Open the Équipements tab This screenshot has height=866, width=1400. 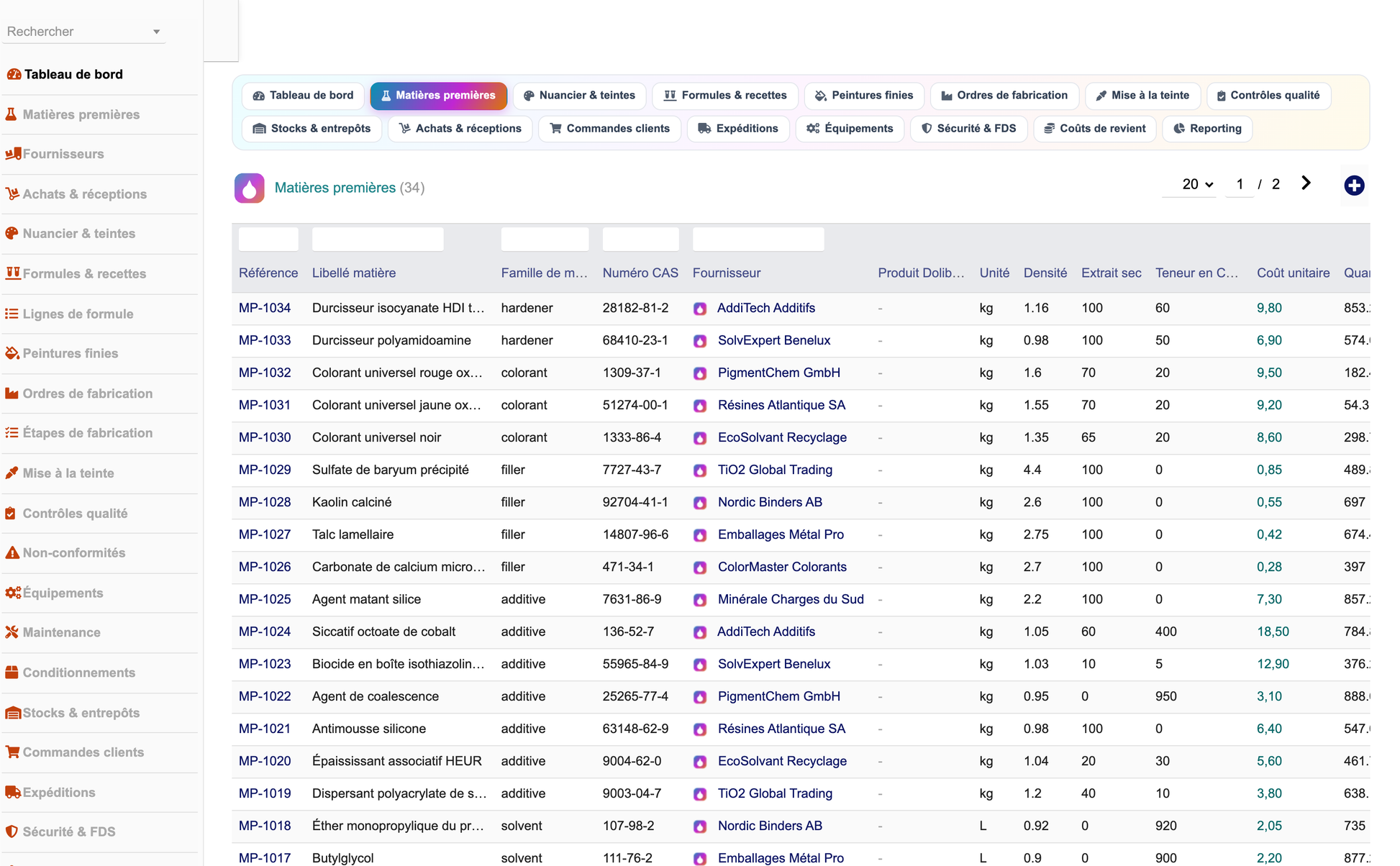point(850,129)
